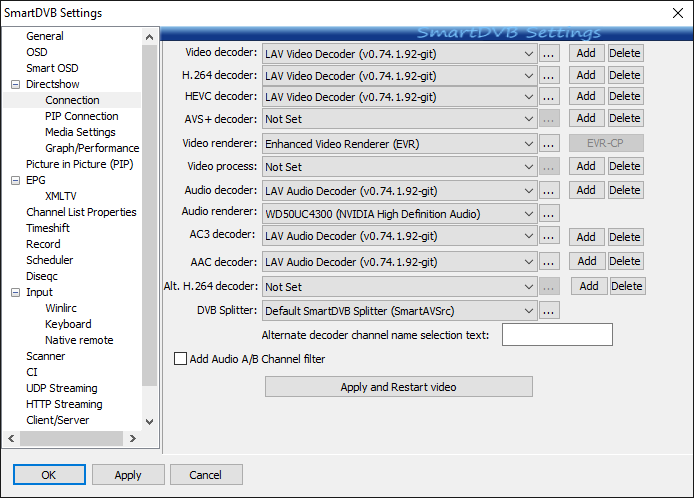
Task: Select Scanner in settings tree
Action: 46,356
